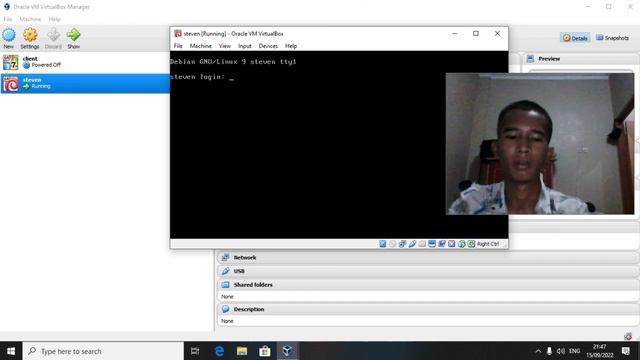Screen dimensions: 640x360
Task: Open the Help menu in Manager window
Action: pos(54,19)
